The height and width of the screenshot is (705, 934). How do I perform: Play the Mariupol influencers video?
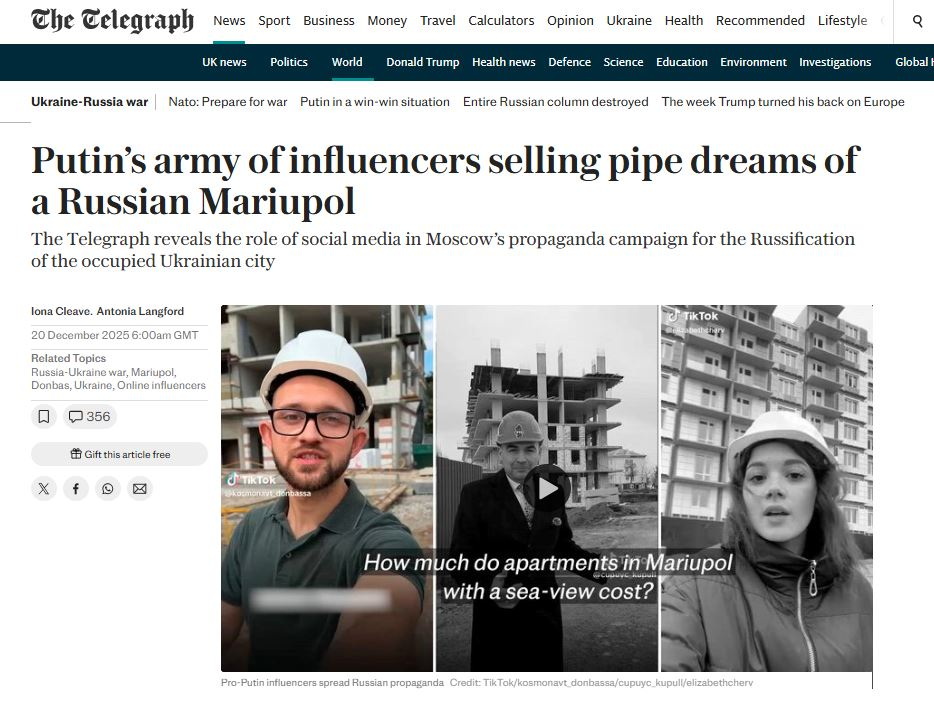pos(547,488)
